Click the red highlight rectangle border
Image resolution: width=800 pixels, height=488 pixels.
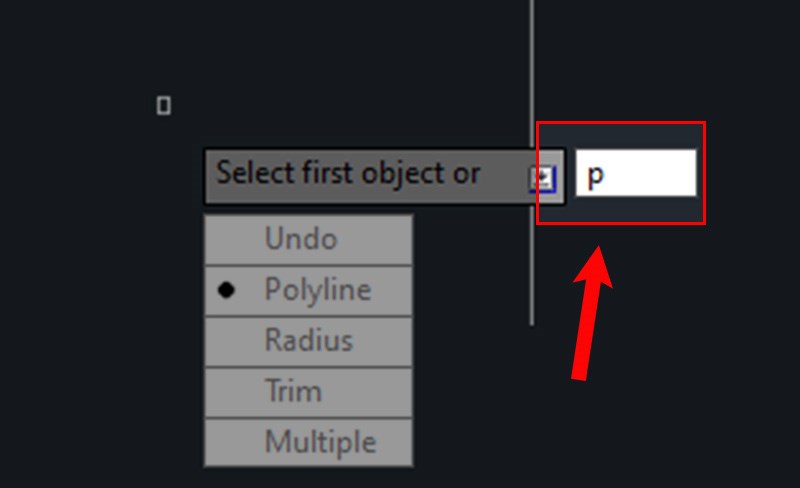(x=621, y=123)
